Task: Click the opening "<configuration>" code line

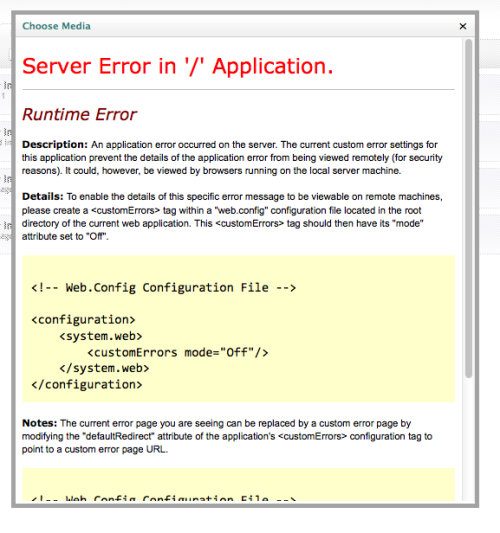Action: tap(83, 320)
